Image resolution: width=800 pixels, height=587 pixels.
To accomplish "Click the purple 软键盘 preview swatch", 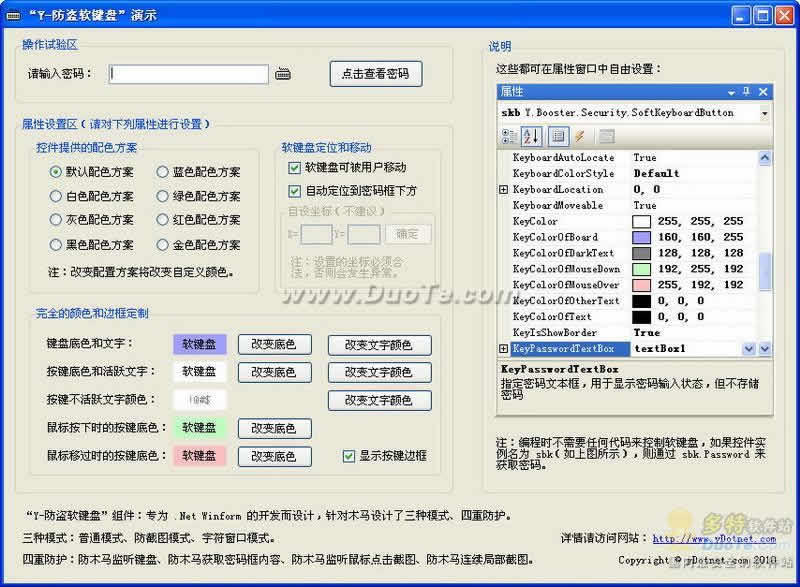I will (x=199, y=344).
